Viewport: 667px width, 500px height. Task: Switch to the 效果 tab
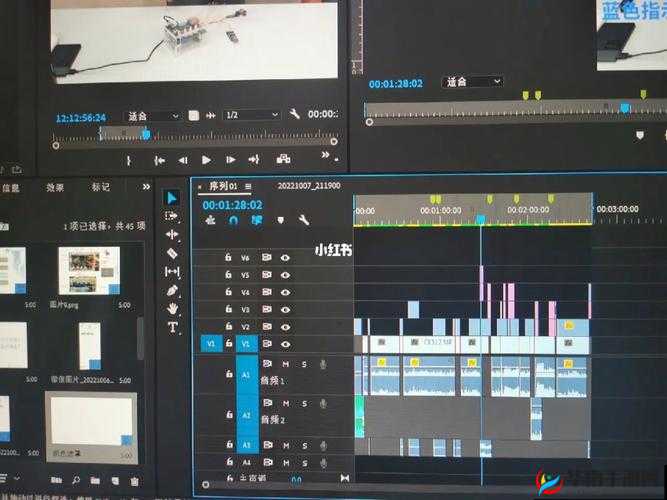(x=55, y=187)
